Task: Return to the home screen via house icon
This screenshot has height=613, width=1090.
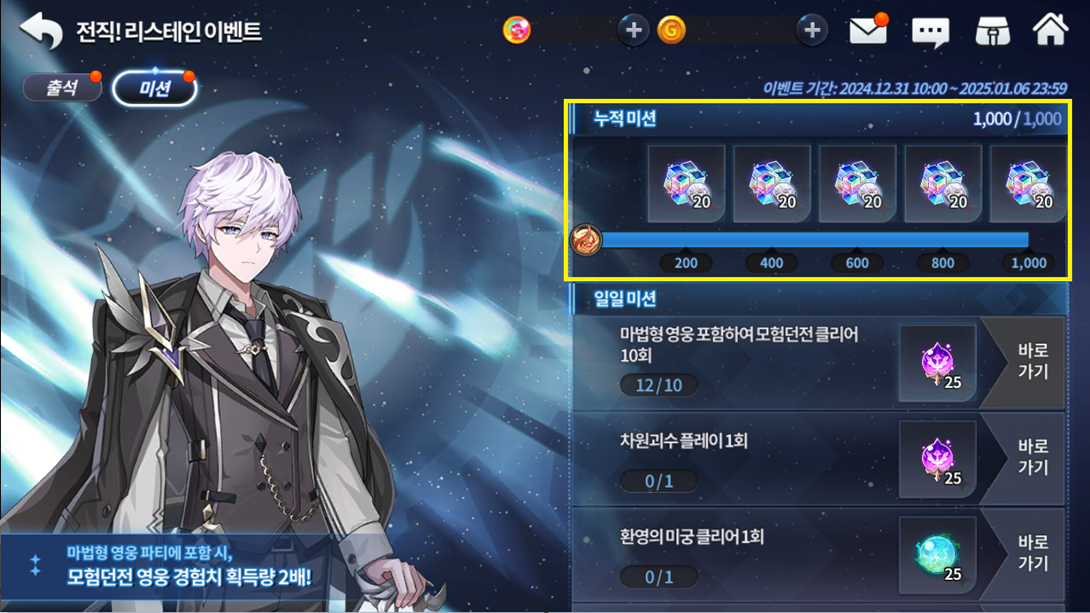Action: pyautogui.click(x=1050, y=30)
